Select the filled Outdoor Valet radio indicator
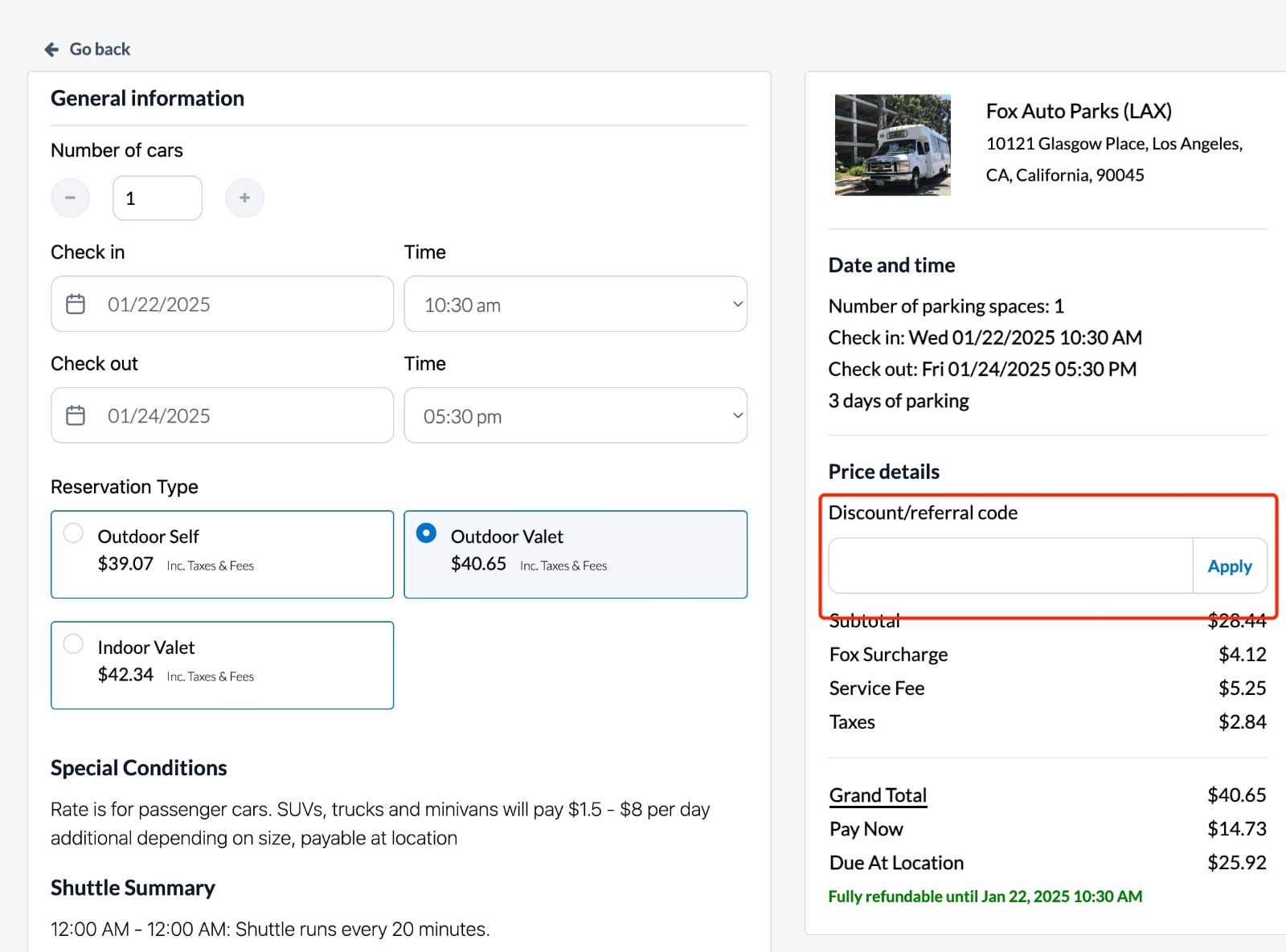The width and height of the screenshot is (1286, 952). click(x=426, y=533)
